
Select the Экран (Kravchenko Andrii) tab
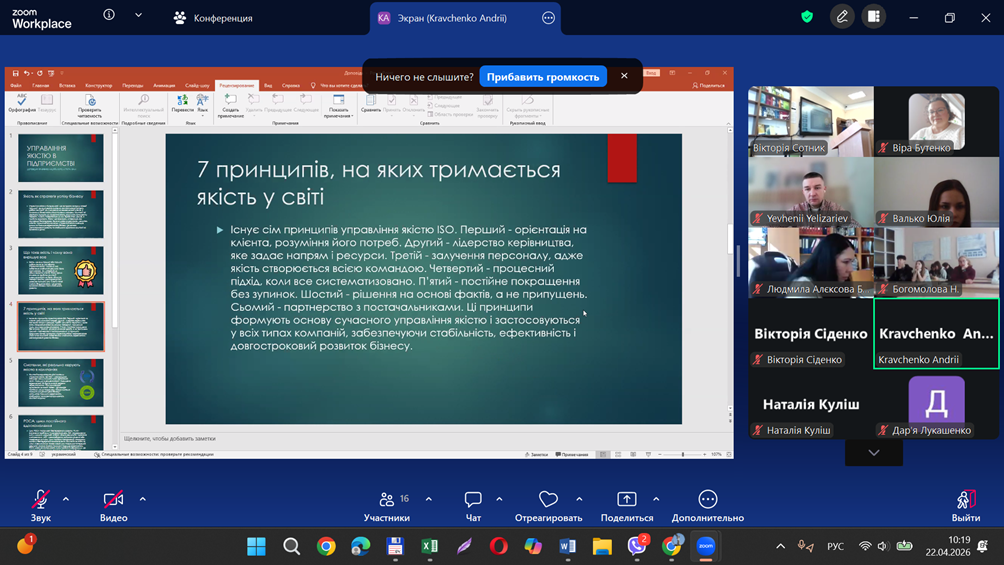(451, 18)
